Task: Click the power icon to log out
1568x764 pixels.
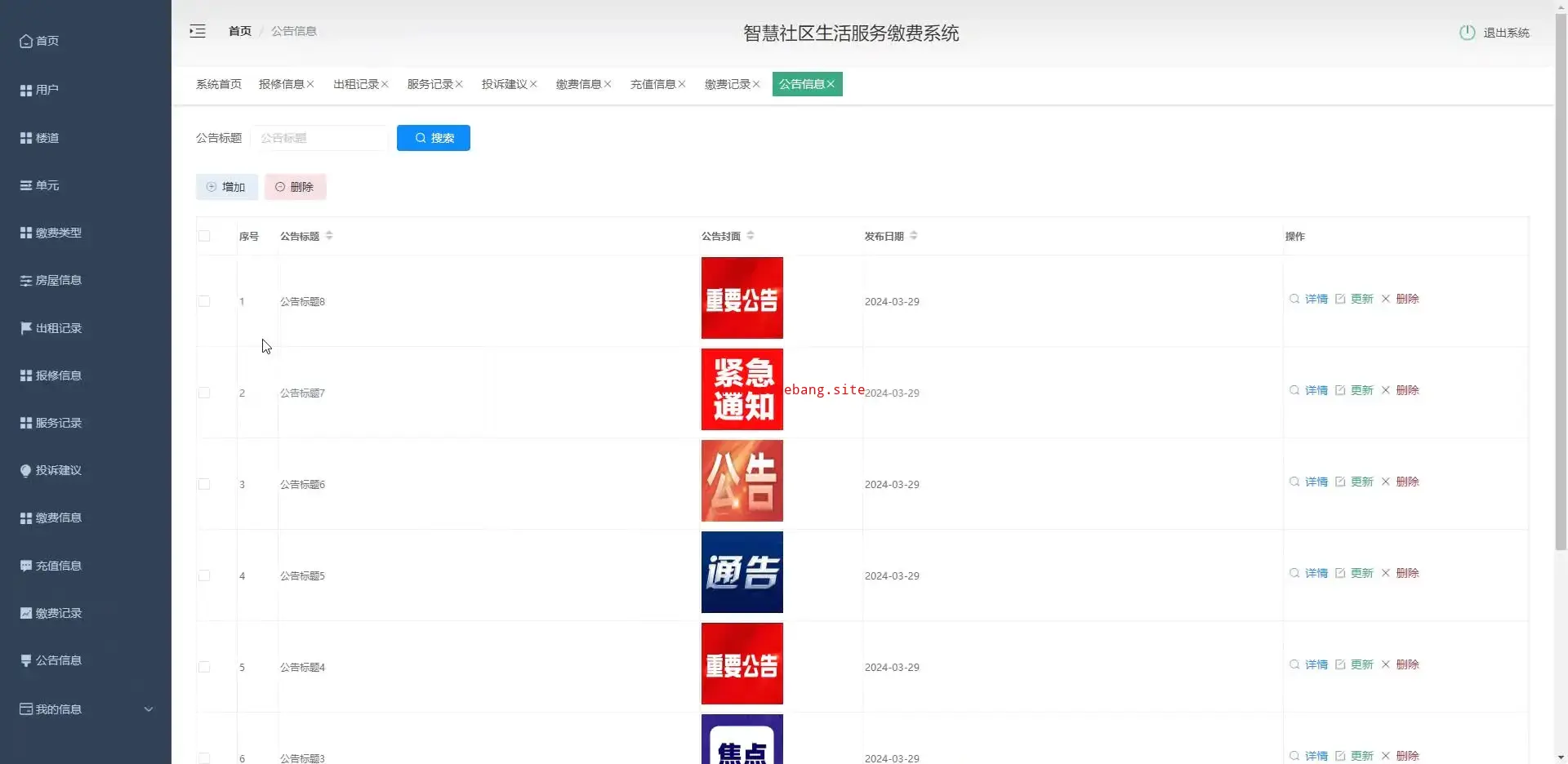Action: click(x=1467, y=33)
